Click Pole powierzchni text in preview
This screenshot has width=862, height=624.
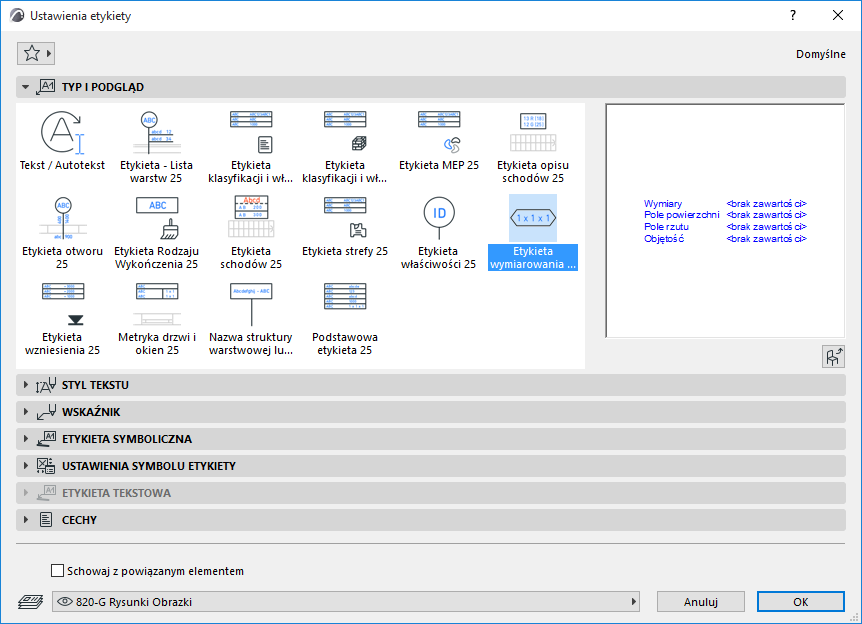(681, 215)
